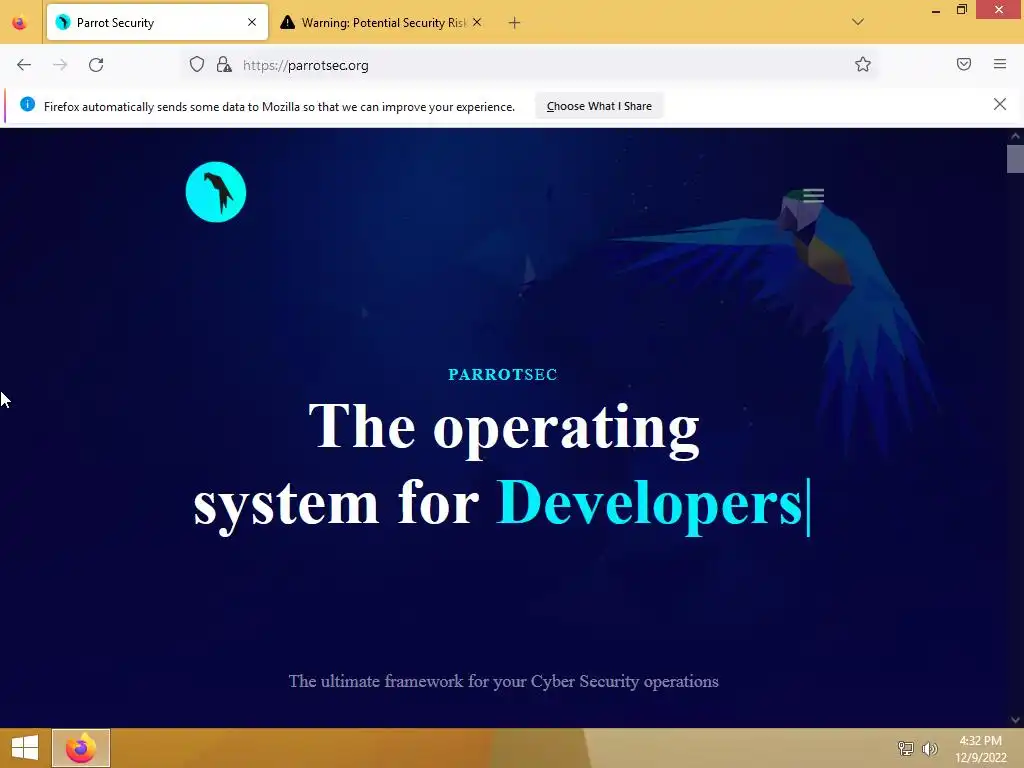The width and height of the screenshot is (1024, 768).
Task: Click the info icon in notification bar
Action: pyautogui.click(x=27, y=104)
